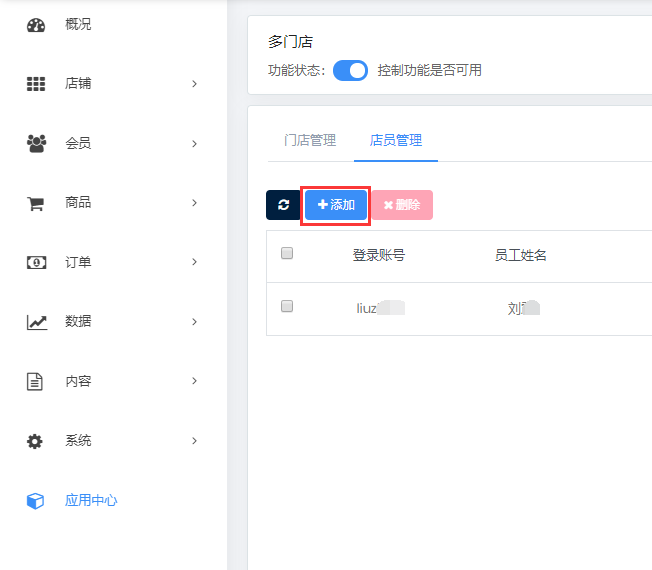Image resolution: width=652 pixels, height=570 pixels.
Task: Click the dashboard gauge icon for 概况
Action: [x=36, y=25]
